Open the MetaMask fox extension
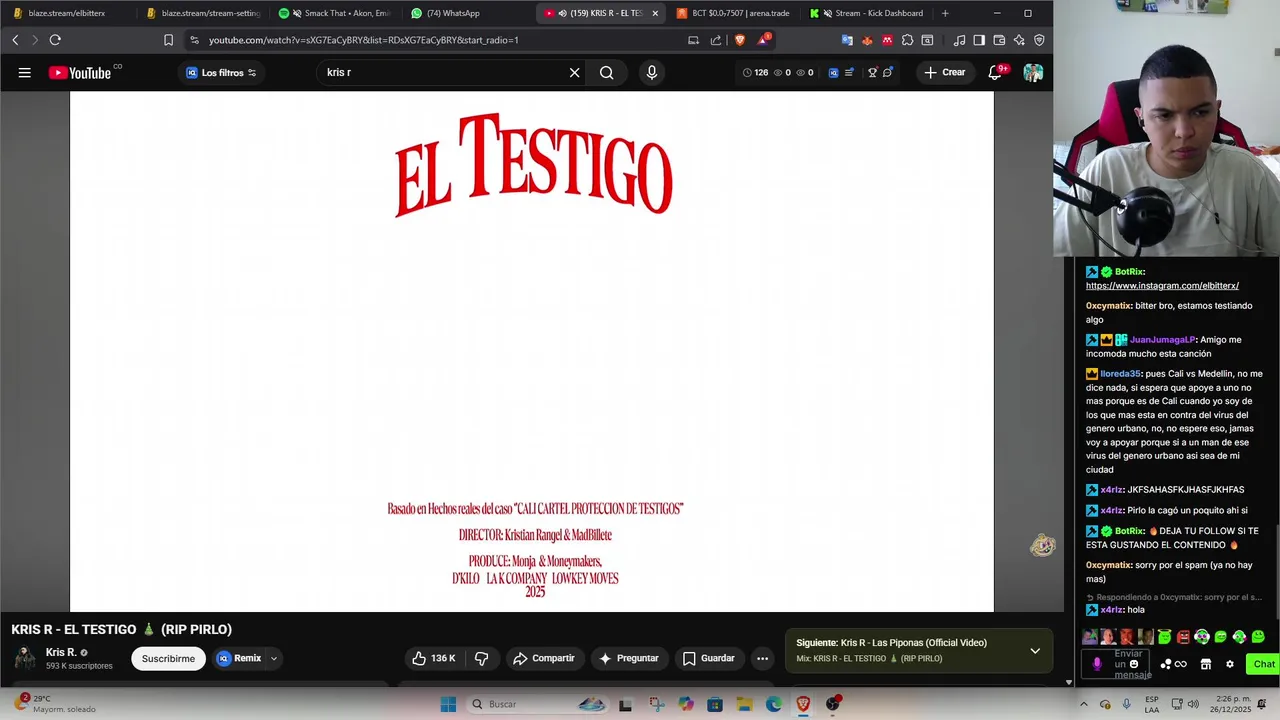Screen dimensions: 1280x720 [867, 40]
